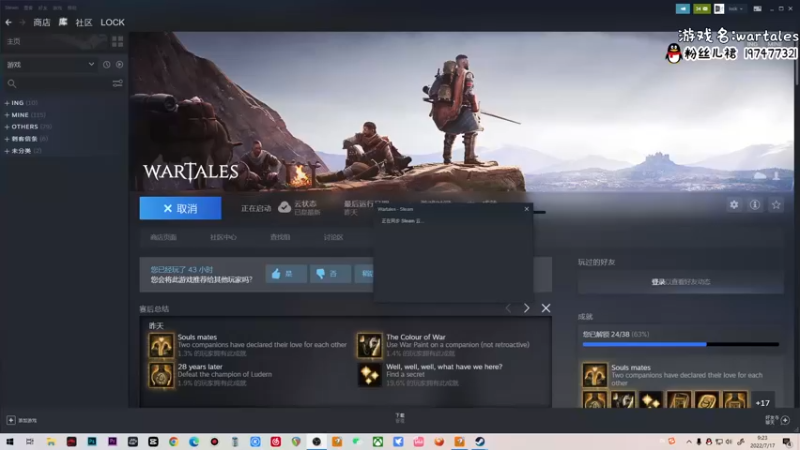Dismiss post-game summary with X

tap(546, 308)
